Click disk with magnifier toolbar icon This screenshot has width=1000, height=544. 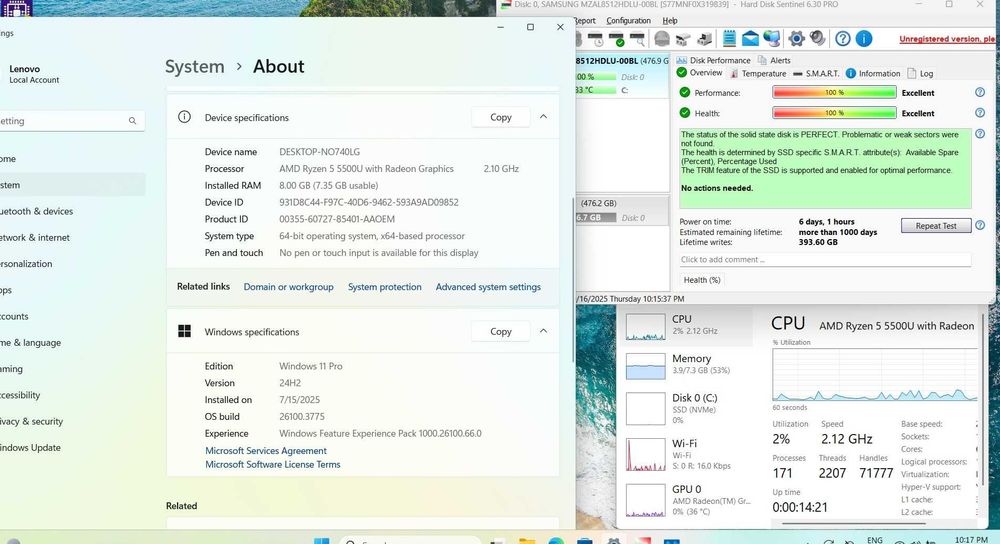tap(637, 39)
